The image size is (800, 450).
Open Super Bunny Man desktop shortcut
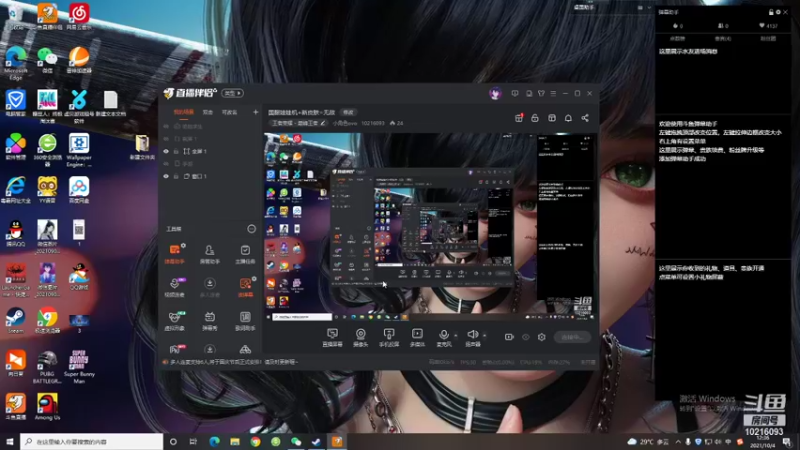pyautogui.click(x=79, y=367)
